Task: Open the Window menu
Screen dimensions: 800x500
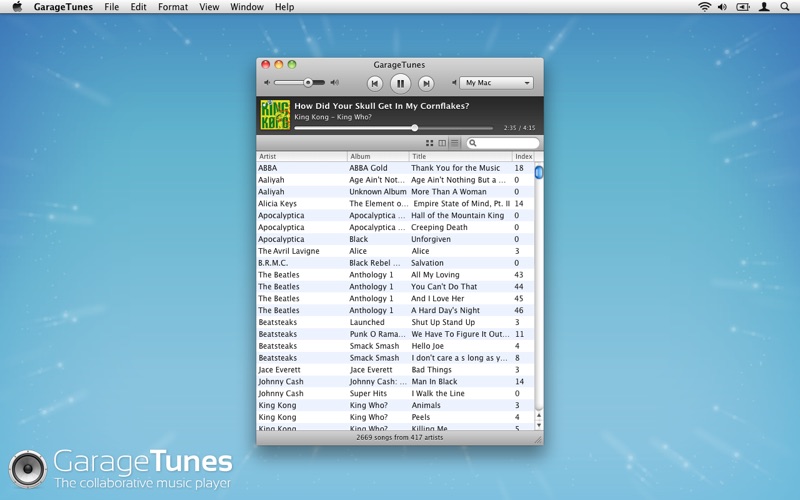Action: pos(247,7)
